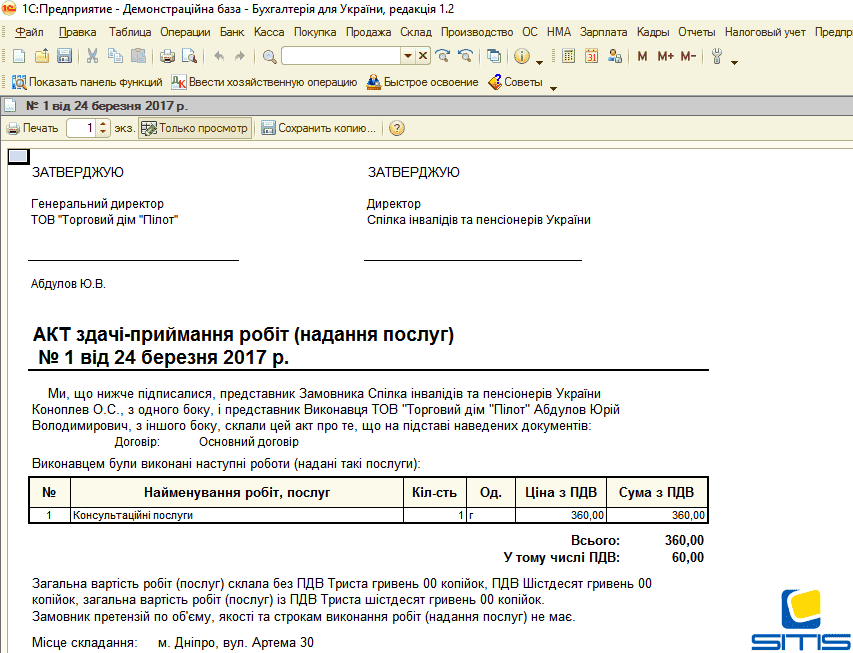Screen dimensions: 853x653
Task: Select the Консультаційні послуги table cell
Action: point(237,515)
